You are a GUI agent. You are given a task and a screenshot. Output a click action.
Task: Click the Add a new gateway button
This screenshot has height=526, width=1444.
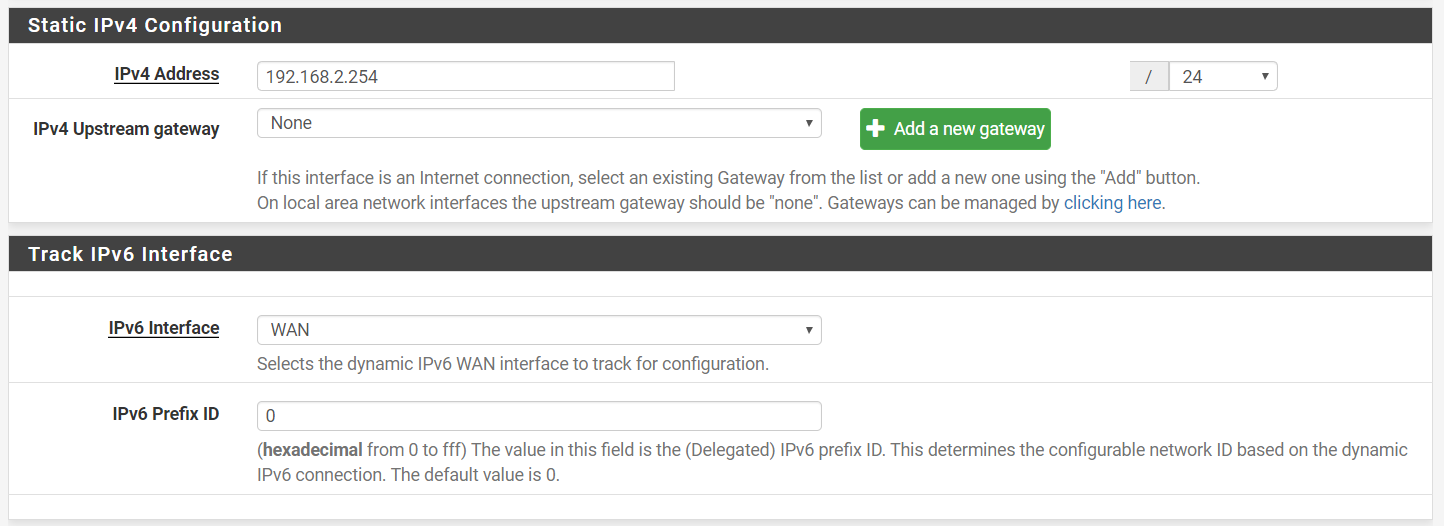coord(955,129)
